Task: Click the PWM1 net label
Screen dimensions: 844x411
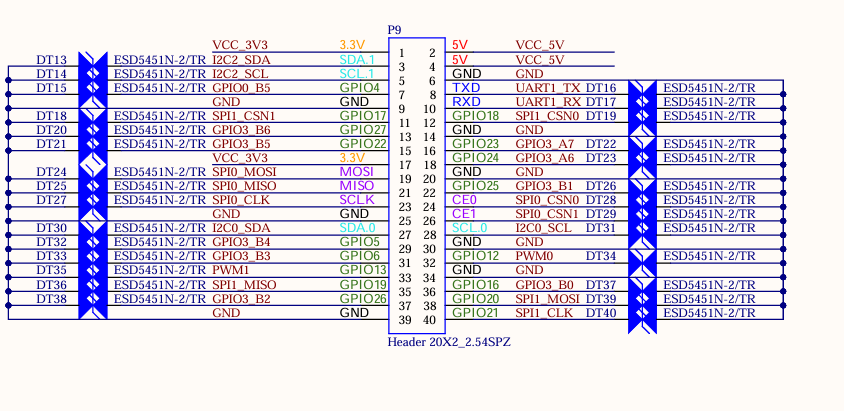Action: (x=231, y=270)
